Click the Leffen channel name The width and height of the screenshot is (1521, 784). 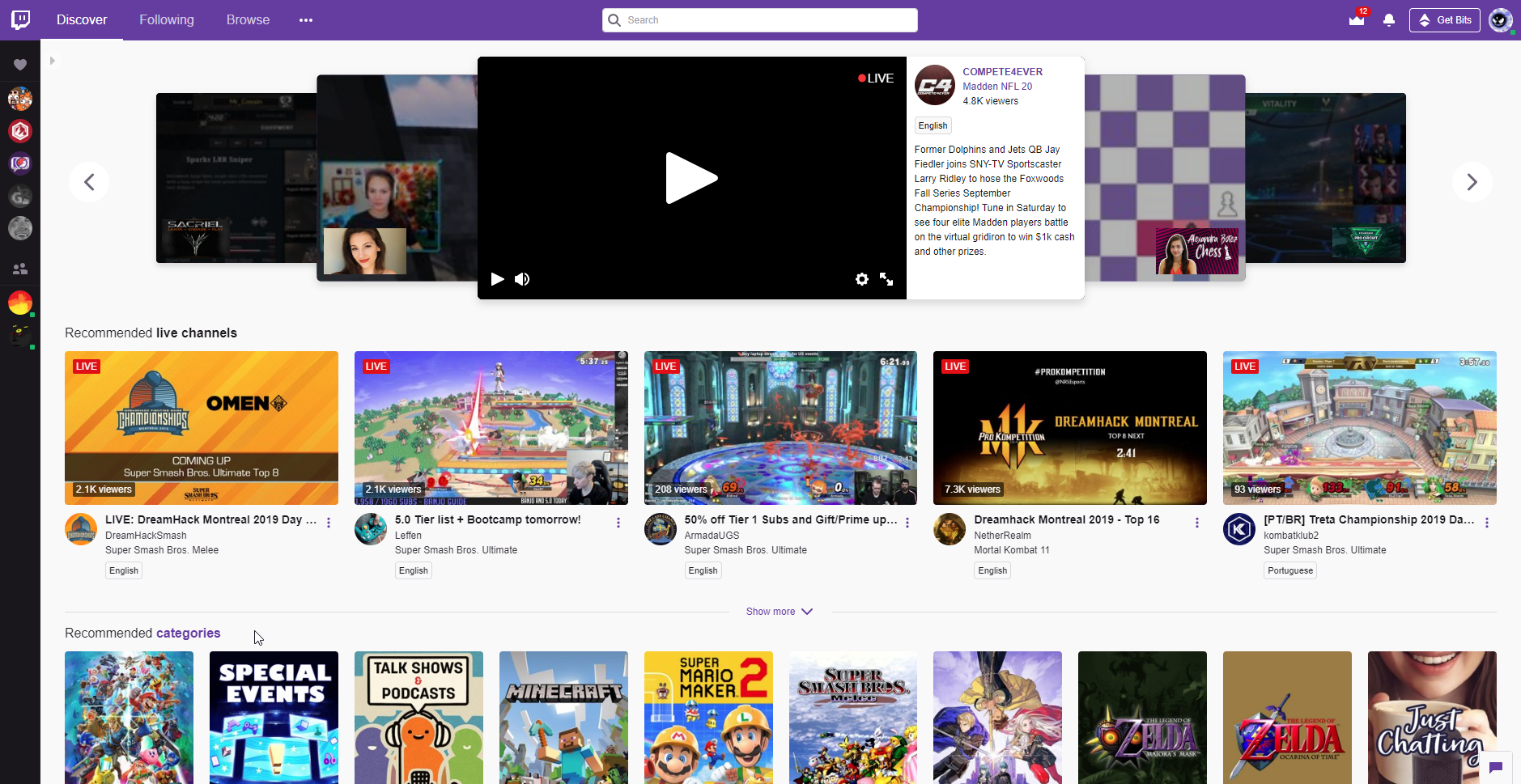(x=408, y=536)
